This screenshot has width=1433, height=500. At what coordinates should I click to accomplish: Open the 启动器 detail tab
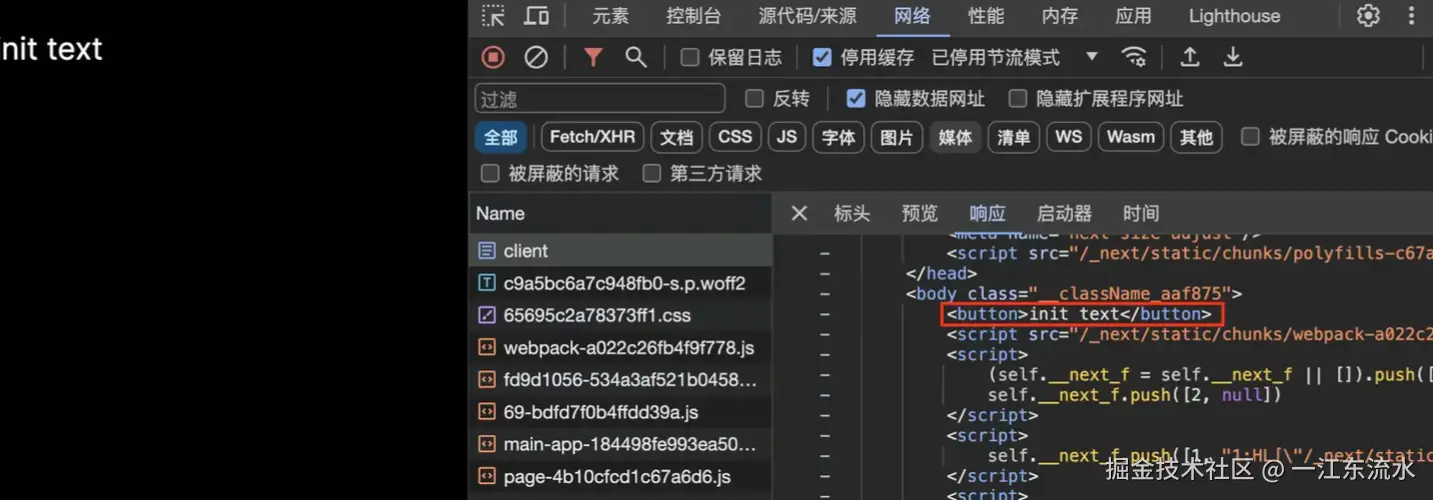pos(1065,213)
